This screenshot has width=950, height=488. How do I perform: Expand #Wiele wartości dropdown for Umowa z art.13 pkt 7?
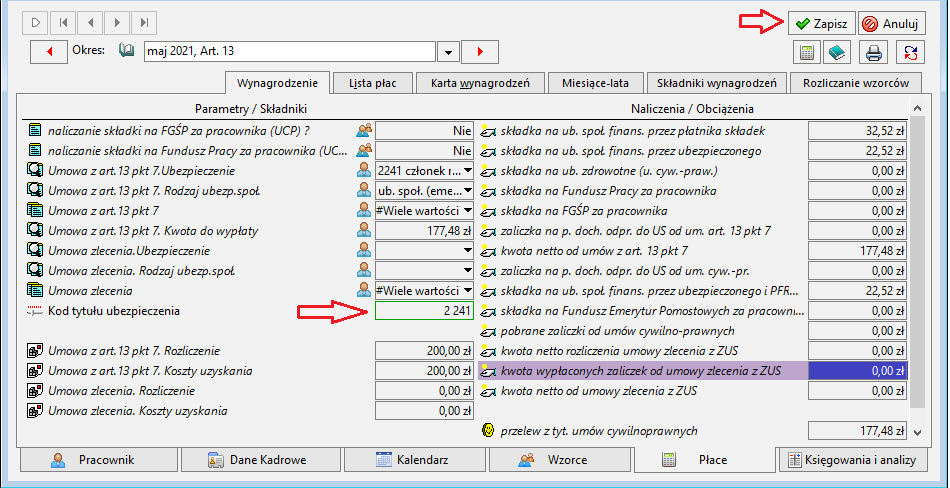[x=467, y=211]
